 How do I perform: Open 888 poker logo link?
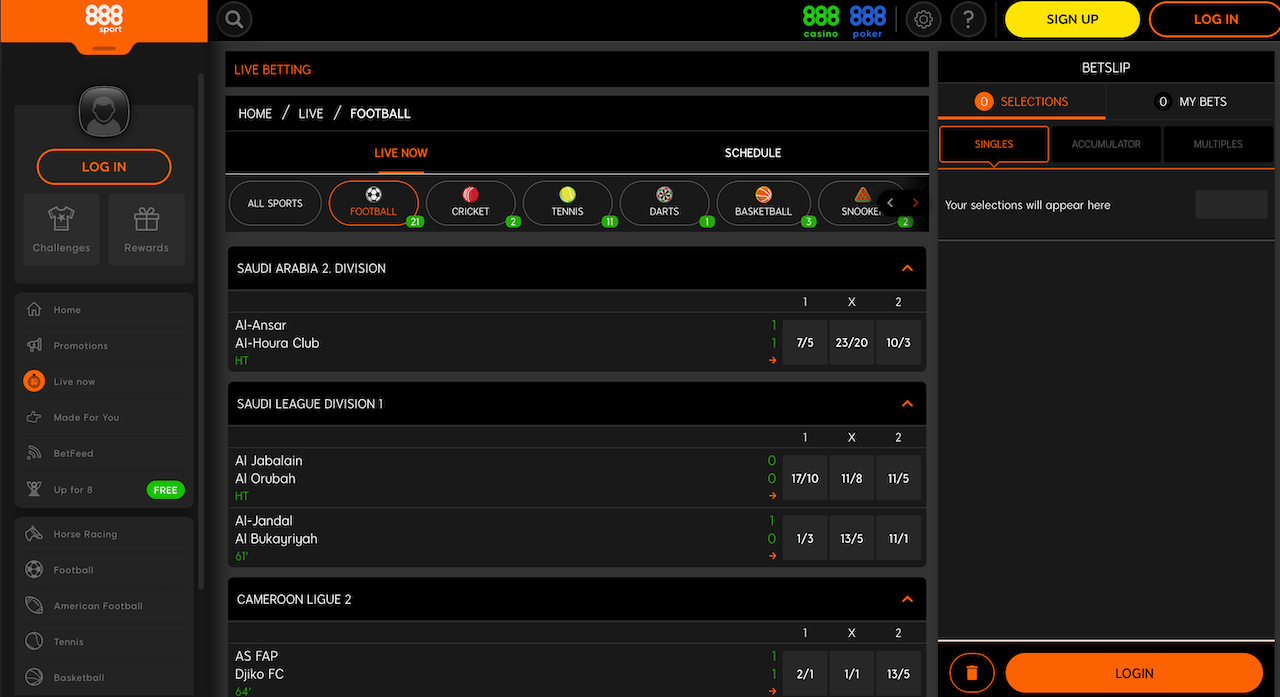tap(867, 21)
